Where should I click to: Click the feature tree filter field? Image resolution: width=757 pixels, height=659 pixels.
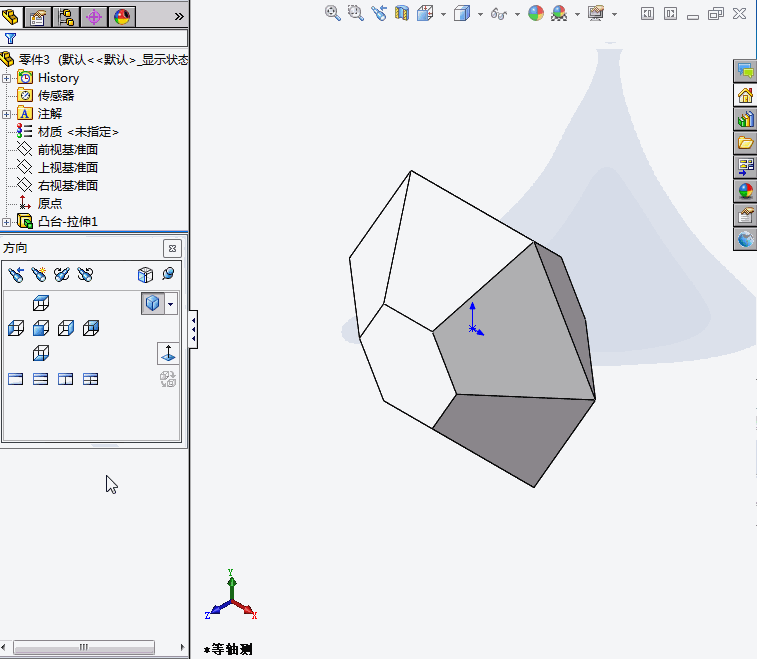coord(94,38)
